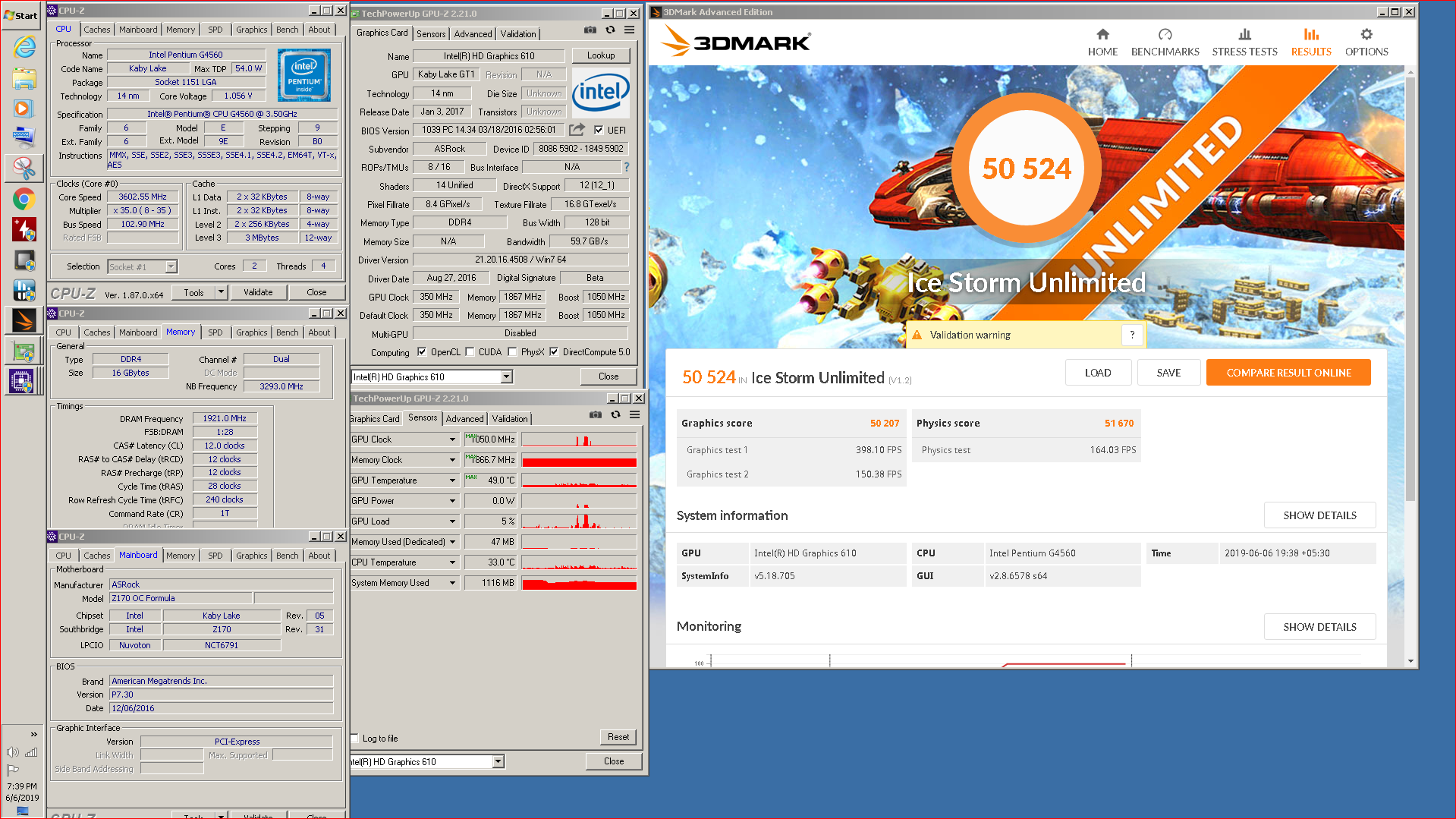Click the Reset button in the GPU-Z Sensors window
The height and width of the screenshot is (819, 1456).
click(x=618, y=737)
